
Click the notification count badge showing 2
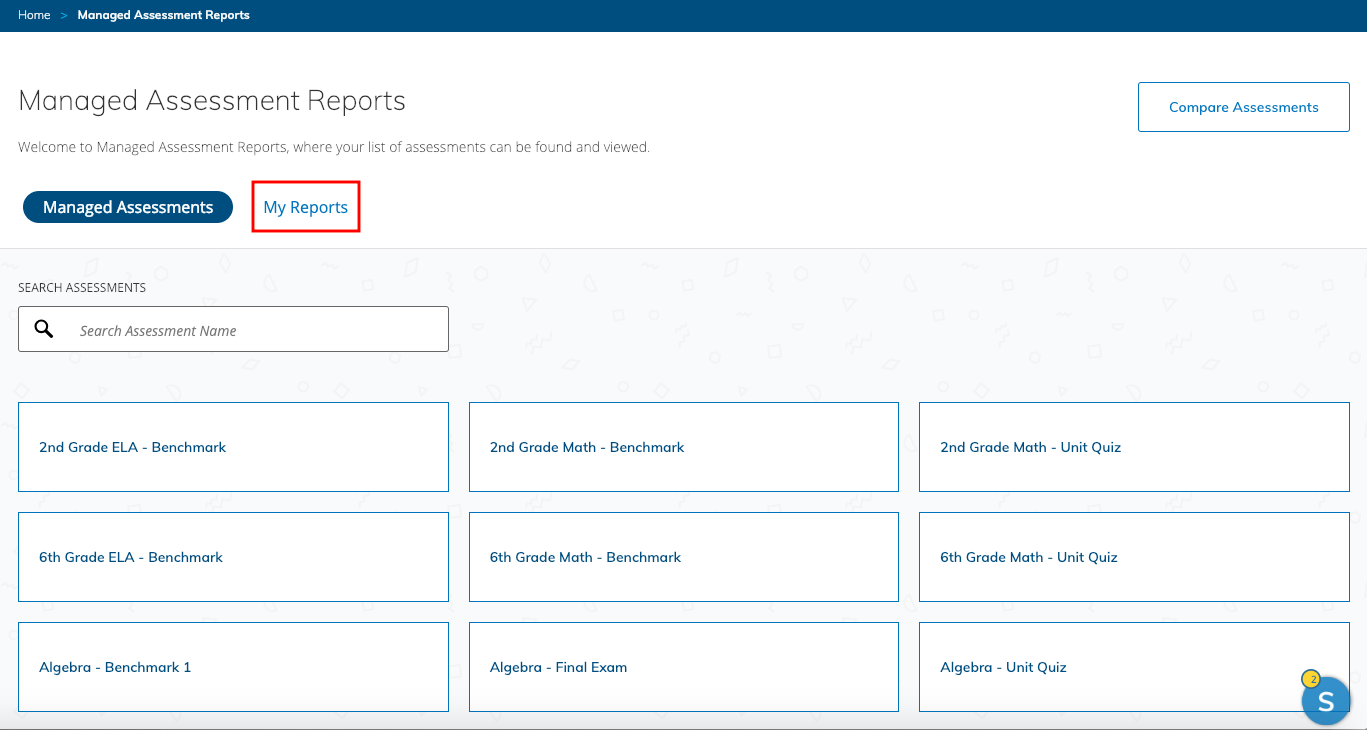pyautogui.click(x=1311, y=679)
